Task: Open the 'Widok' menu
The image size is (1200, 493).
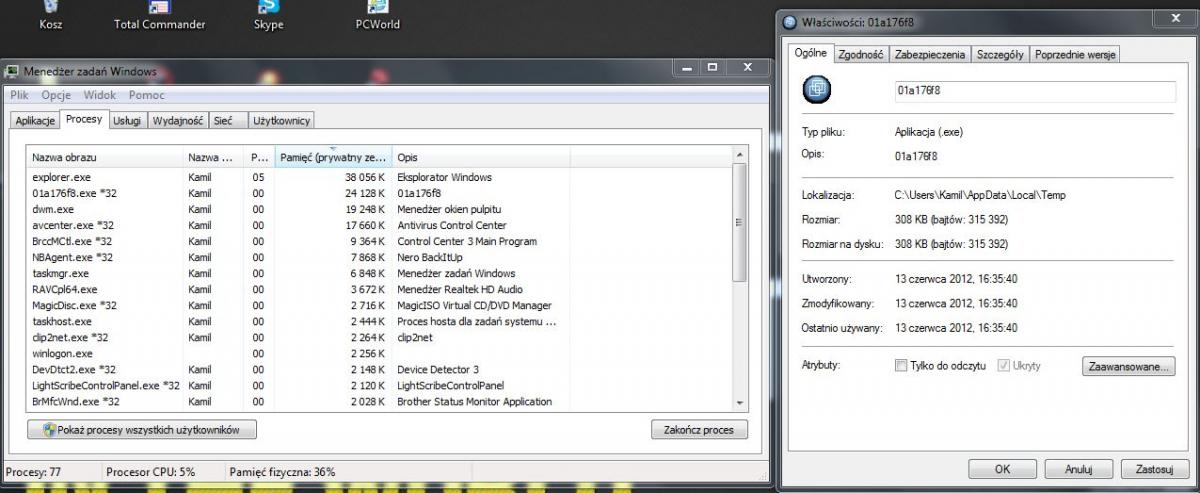Action: coord(100,95)
